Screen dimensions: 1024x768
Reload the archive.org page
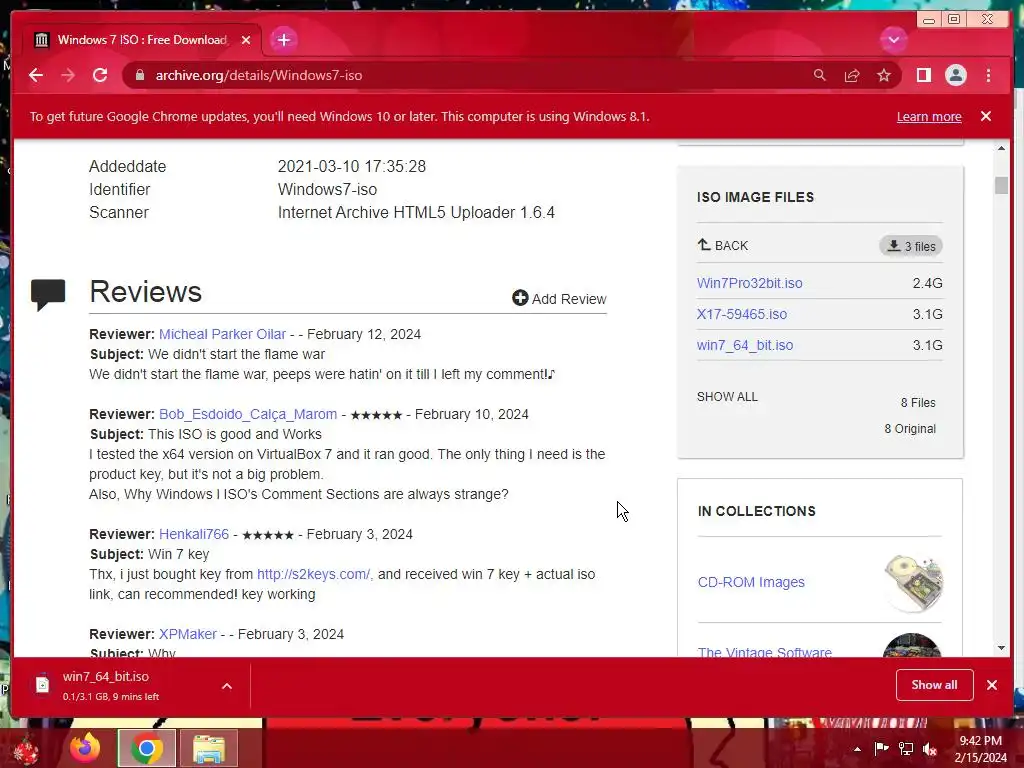click(x=100, y=75)
